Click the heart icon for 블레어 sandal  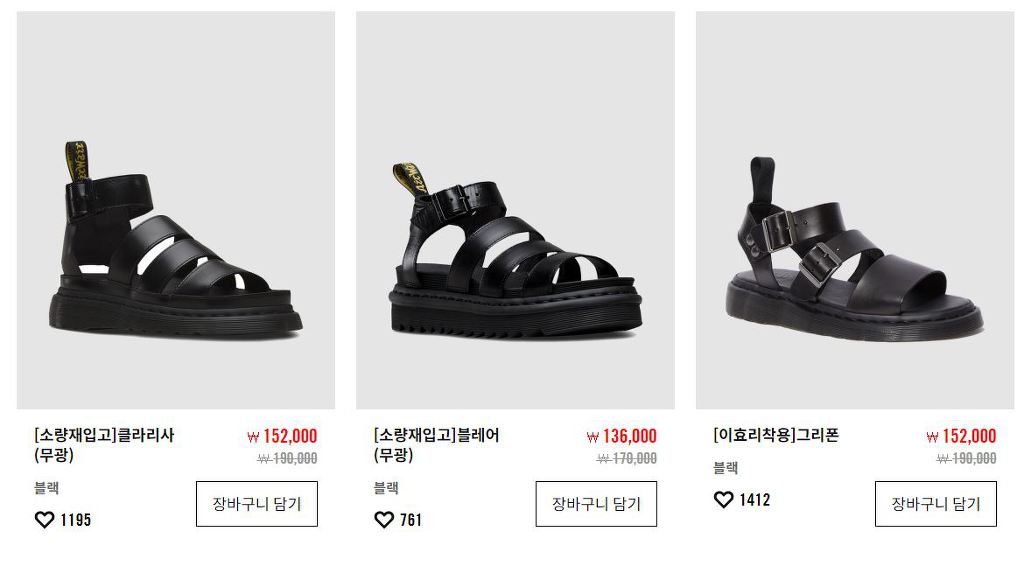pyautogui.click(x=384, y=520)
